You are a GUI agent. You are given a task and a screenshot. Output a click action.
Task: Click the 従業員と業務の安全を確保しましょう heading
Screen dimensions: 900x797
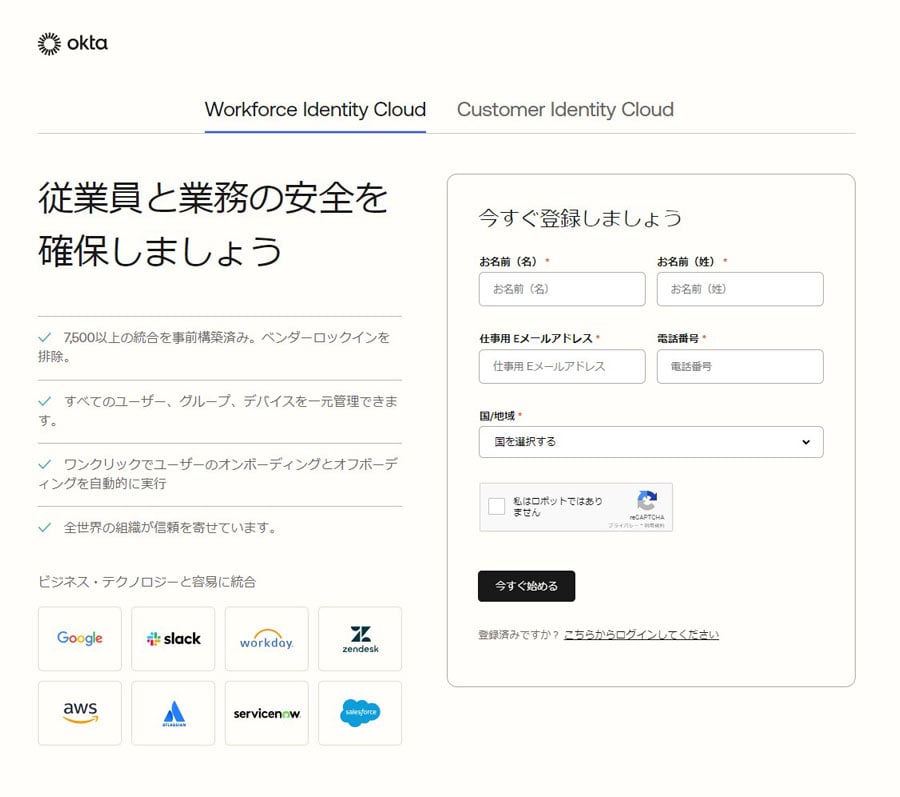coord(213,224)
